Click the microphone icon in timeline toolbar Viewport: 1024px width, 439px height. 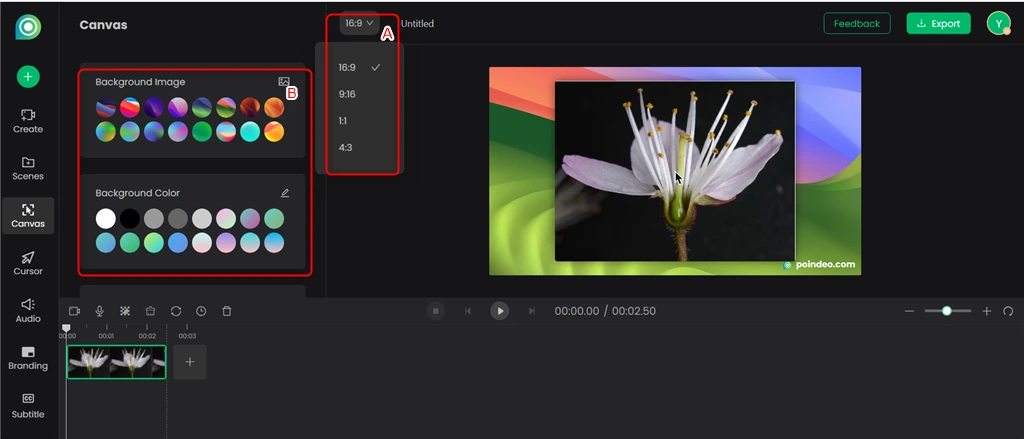tap(100, 311)
